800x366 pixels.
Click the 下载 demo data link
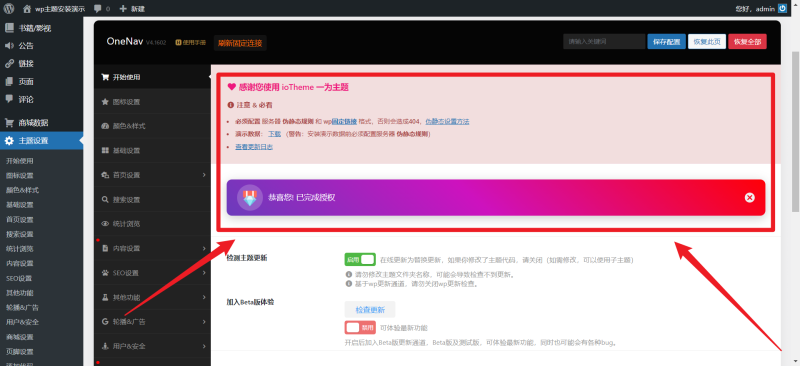(x=274, y=134)
